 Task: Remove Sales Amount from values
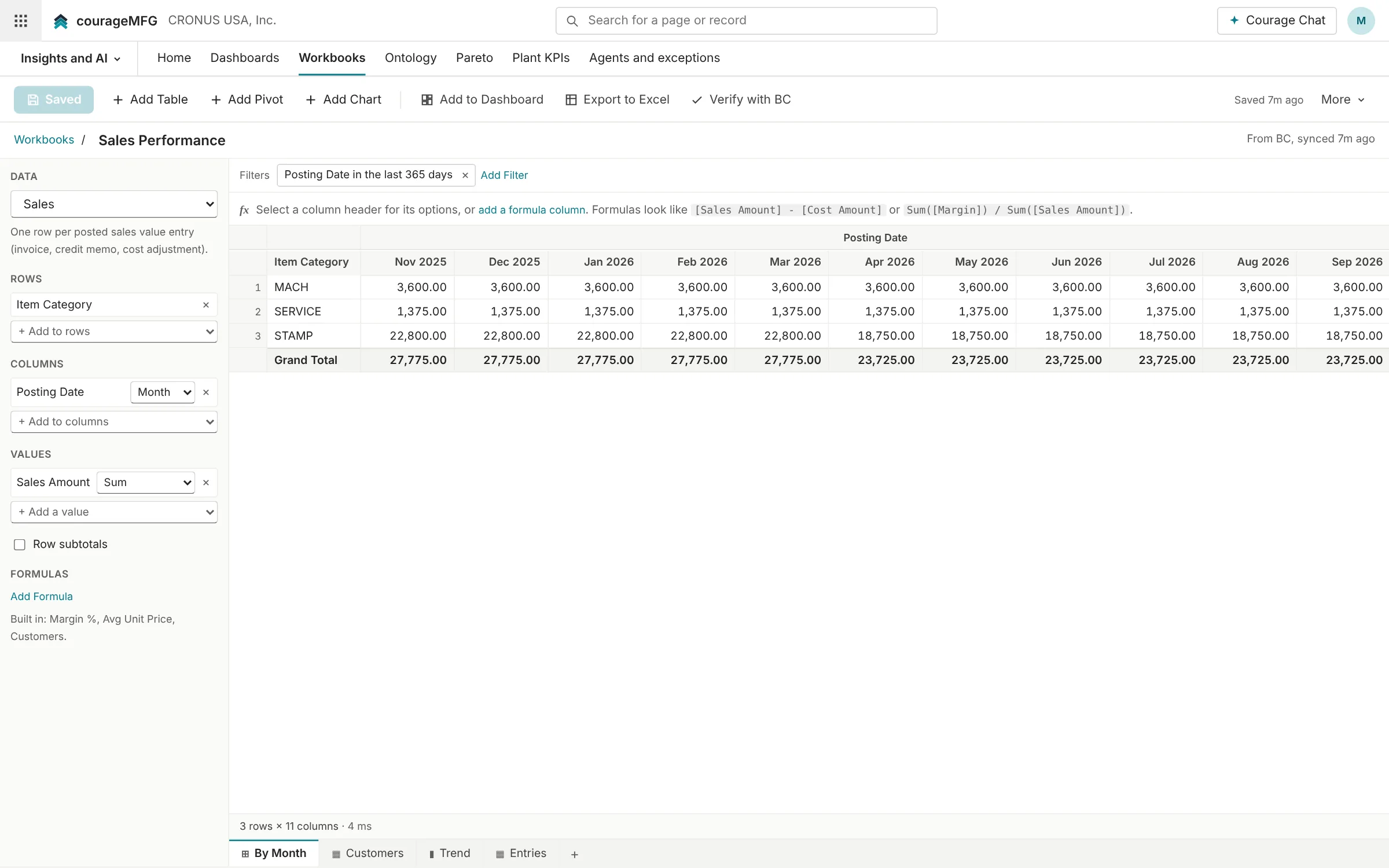pyautogui.click(x=206, y=483)
